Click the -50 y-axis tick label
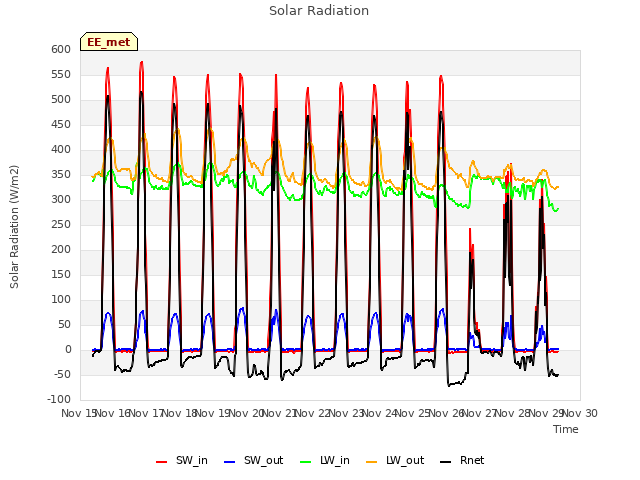Screen dimensions: 640x480 click(61, 375)
